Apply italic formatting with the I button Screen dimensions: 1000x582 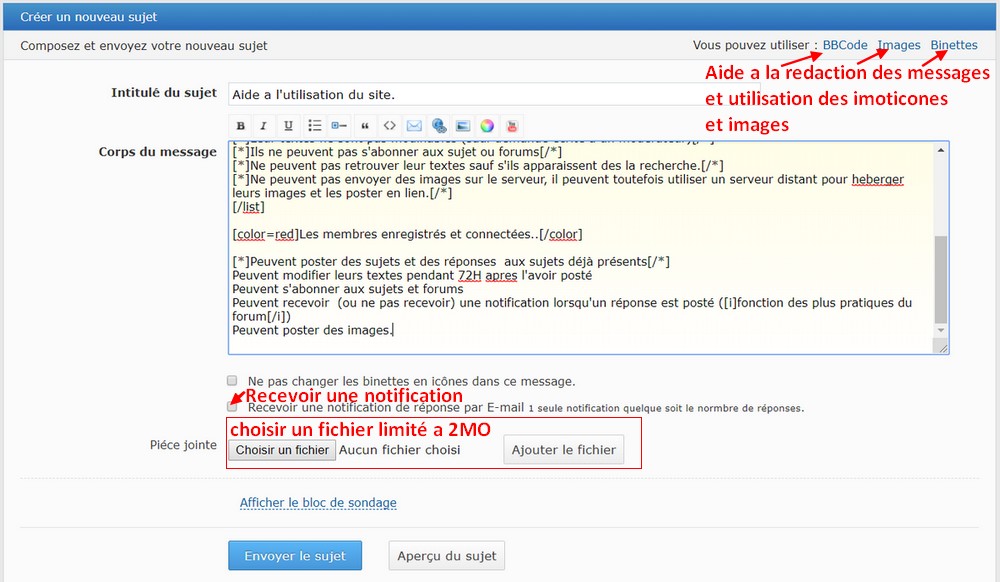coord(264,126)
